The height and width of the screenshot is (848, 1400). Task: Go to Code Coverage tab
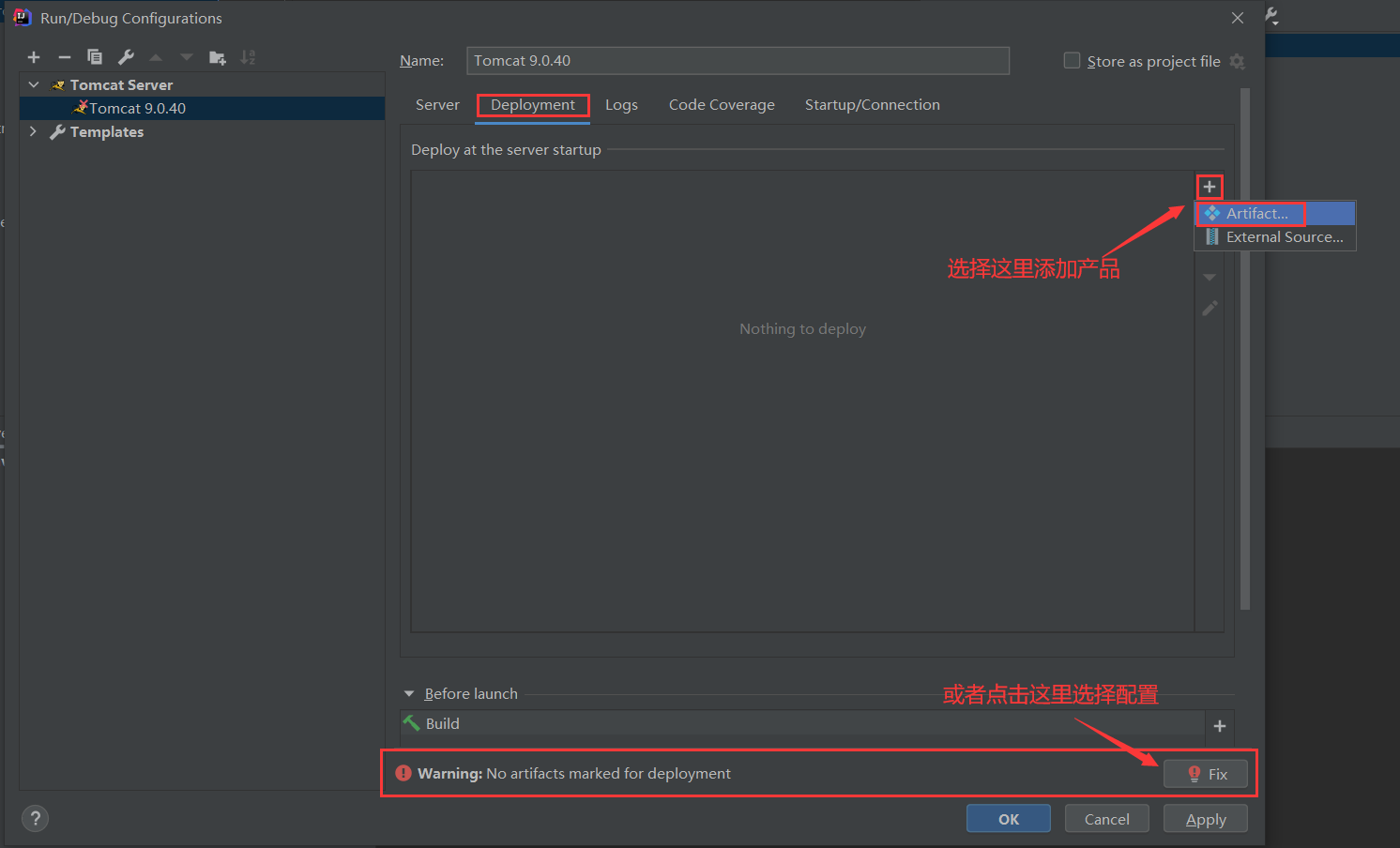[x=722, y=105]
